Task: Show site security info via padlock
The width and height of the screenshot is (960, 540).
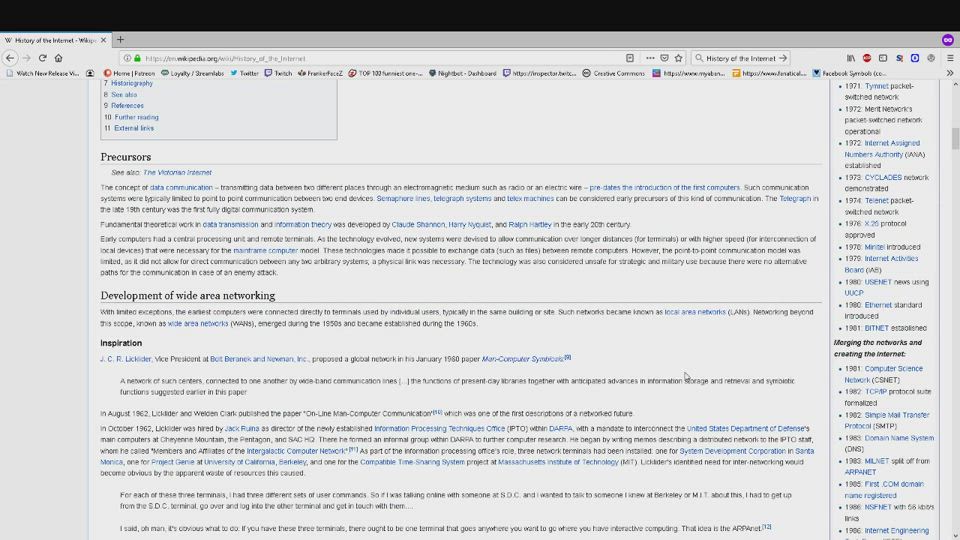Action: tap(137, 58)
